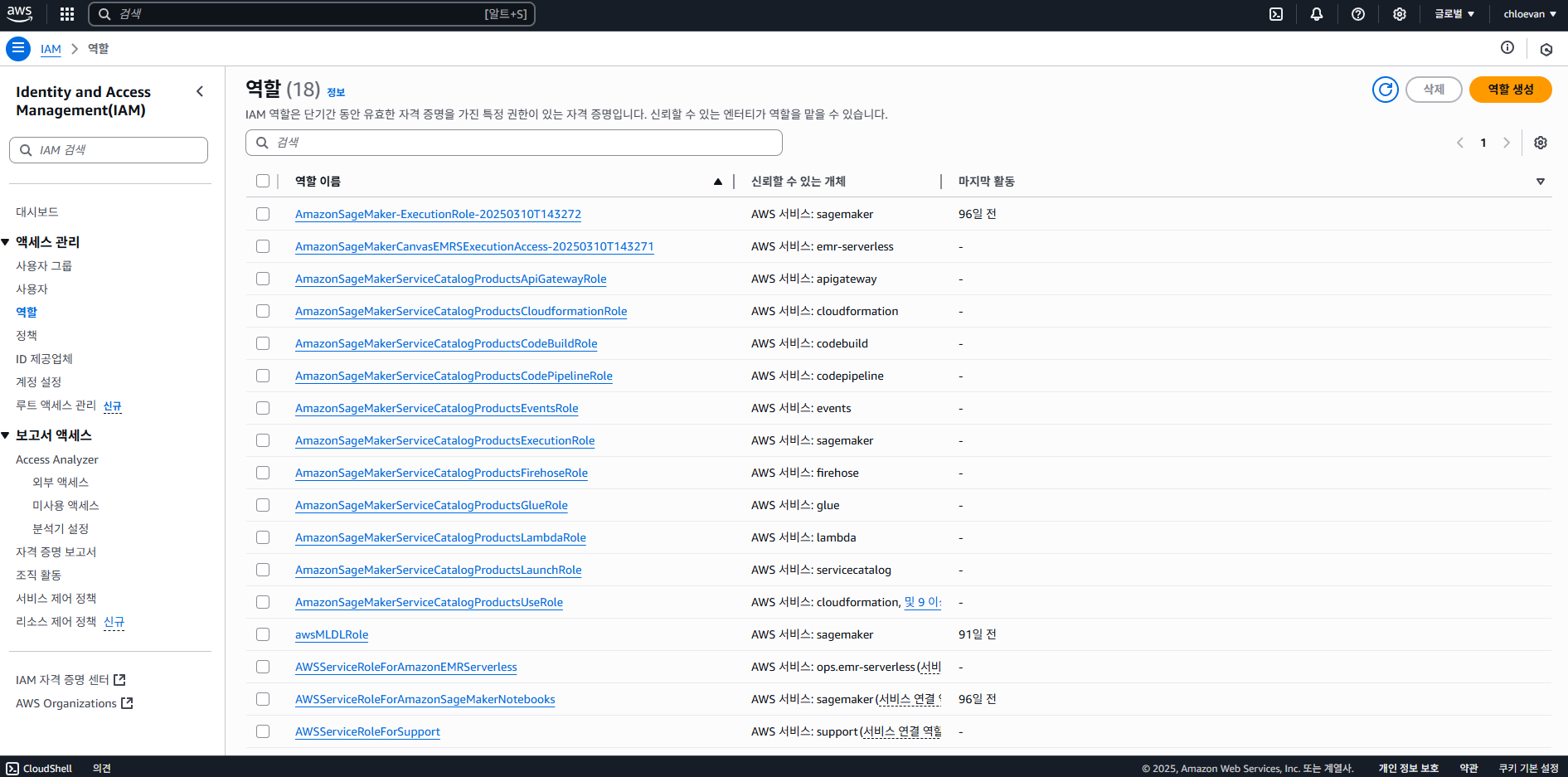Screen dimensions: 1568x777
Task: Select all roles checkbox in header
Action: tap(263, 181)
